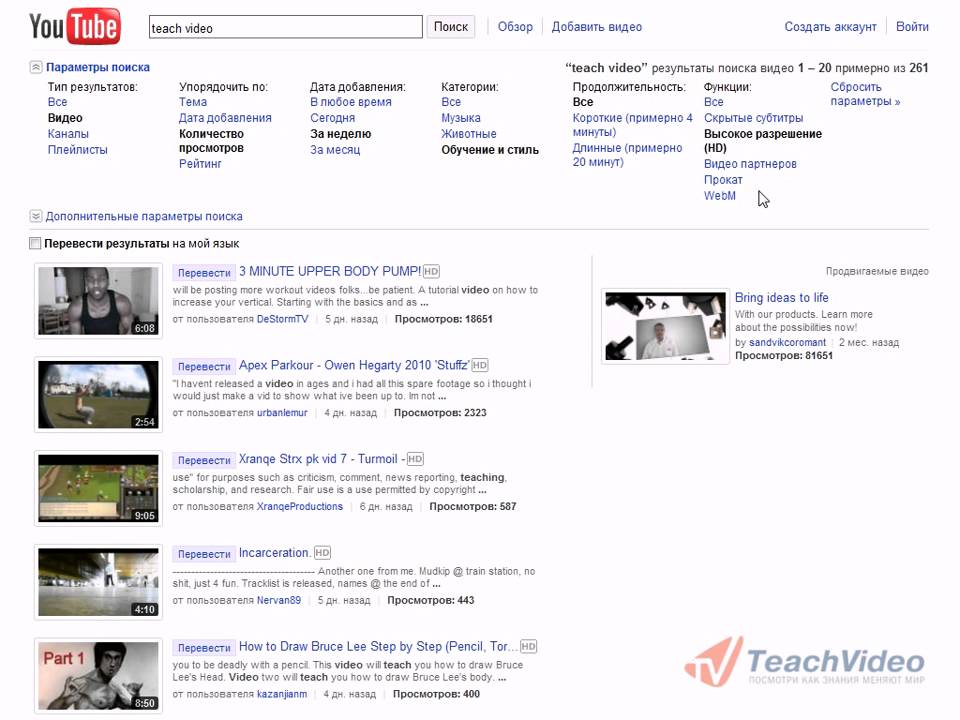The width and height of the screenshot is (960, 720).
Task: Select Все under Категории
Action: coord(451,102)
